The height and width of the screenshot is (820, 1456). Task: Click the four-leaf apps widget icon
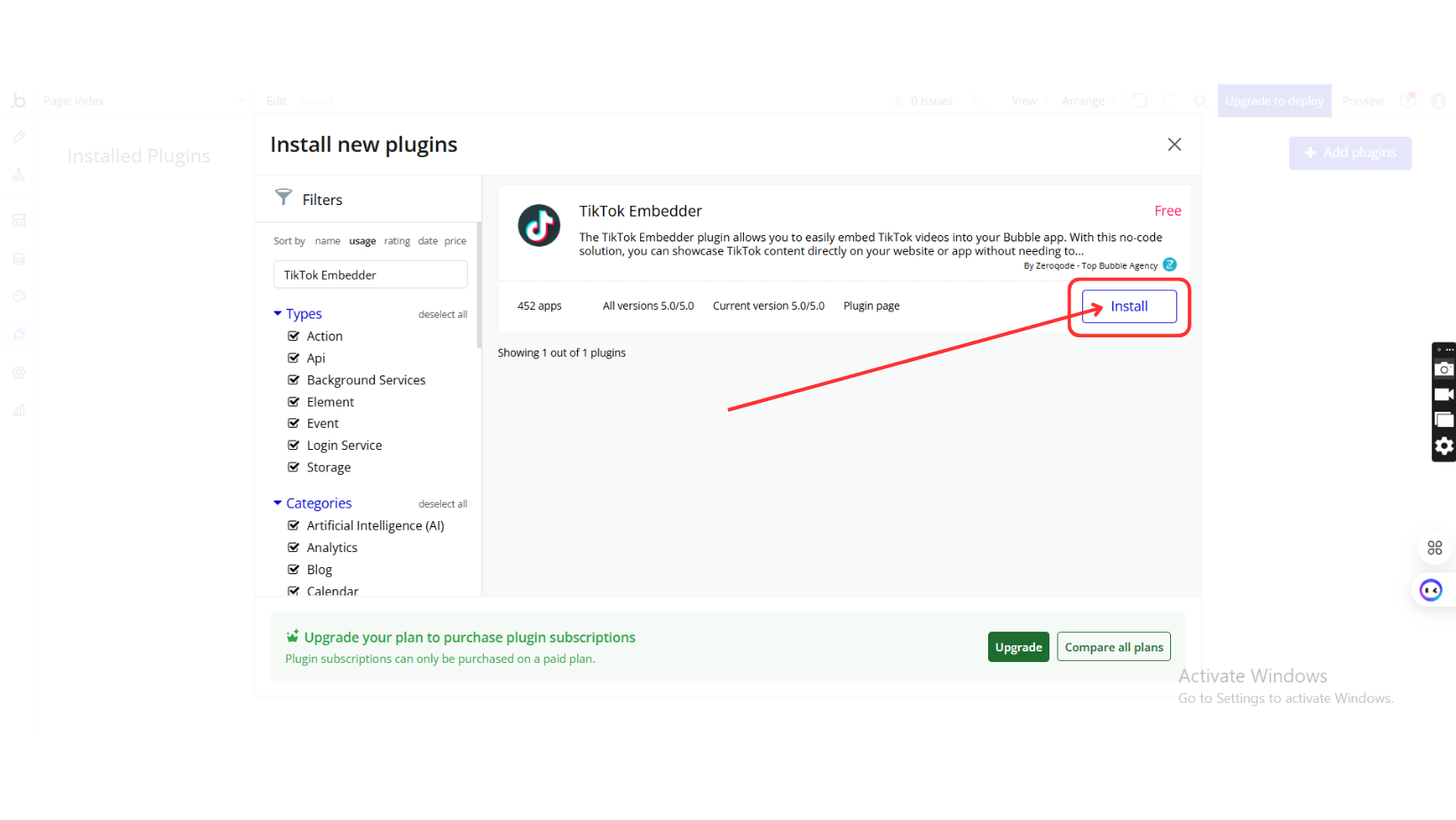(1435, 548)
